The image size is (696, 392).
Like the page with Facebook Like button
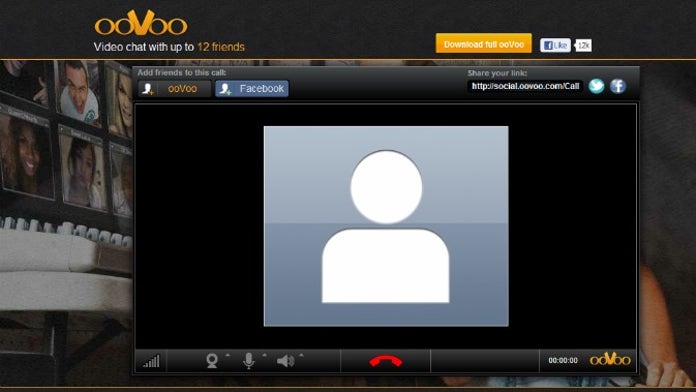(x=555, y=45)
